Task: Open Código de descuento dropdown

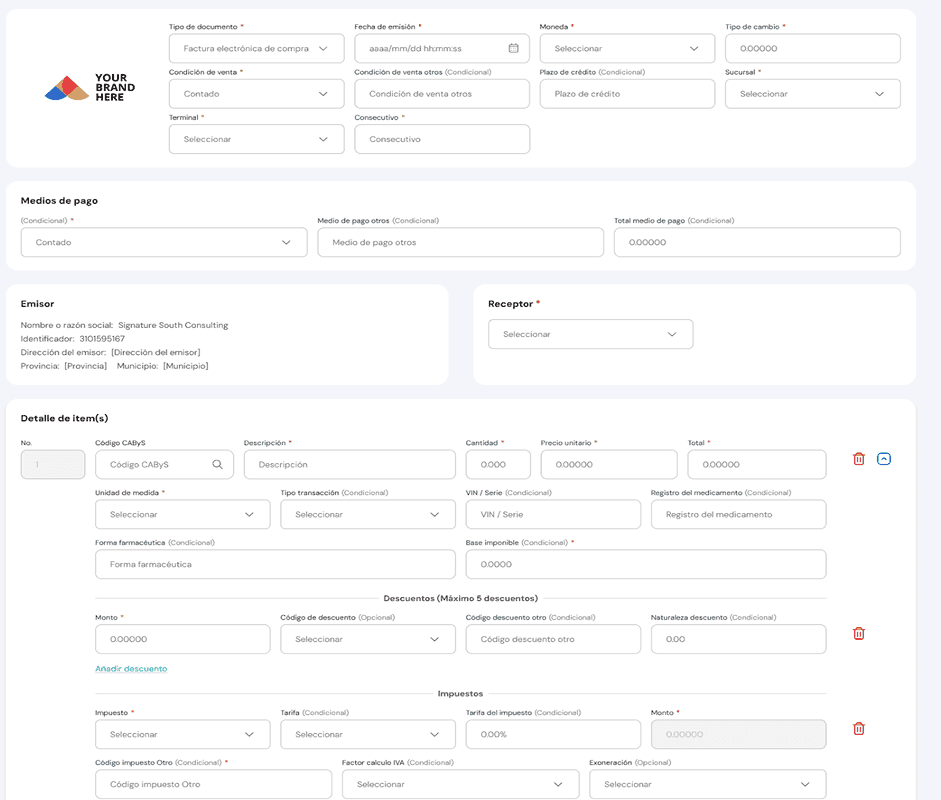Action: click(368, 640)
